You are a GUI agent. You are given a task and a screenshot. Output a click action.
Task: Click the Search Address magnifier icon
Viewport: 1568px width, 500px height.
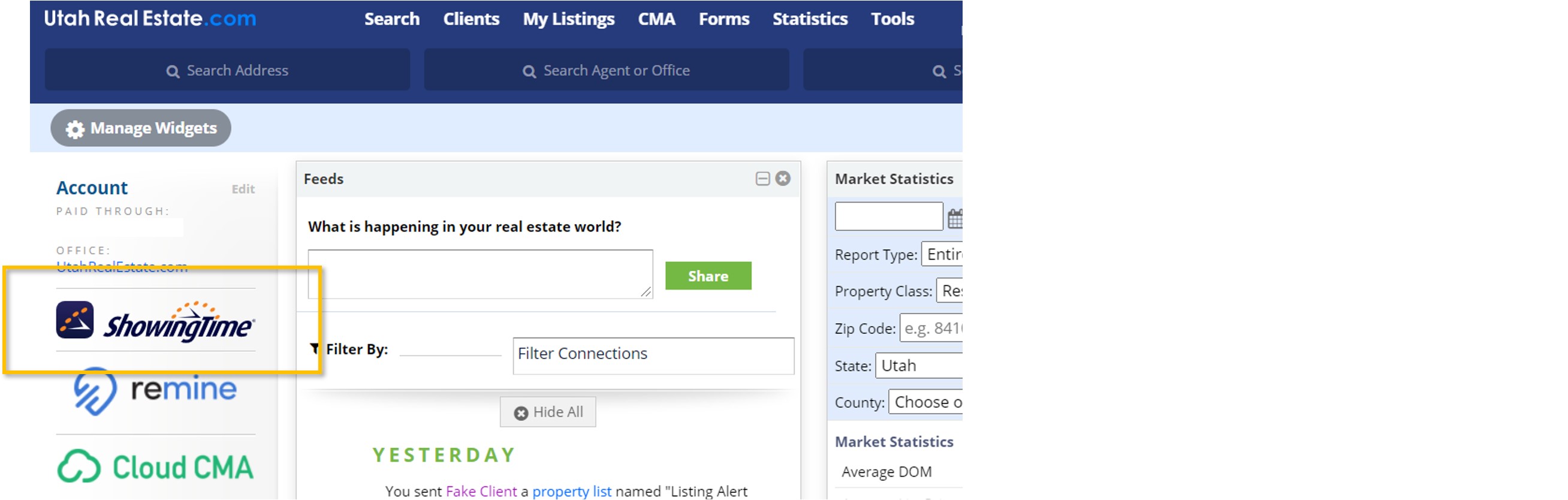pos(173,71)
